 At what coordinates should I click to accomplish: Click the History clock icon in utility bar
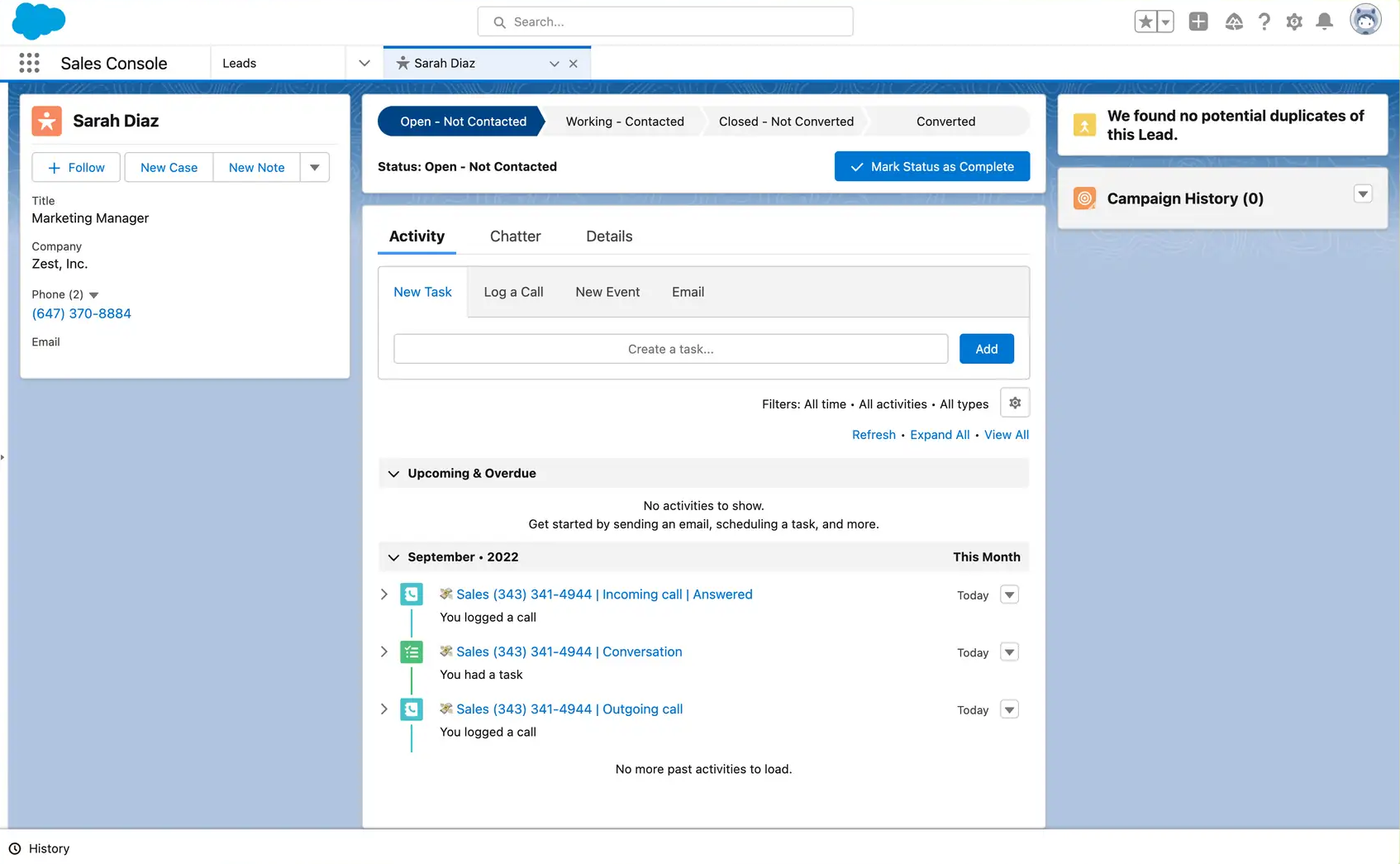click(15, 848)
